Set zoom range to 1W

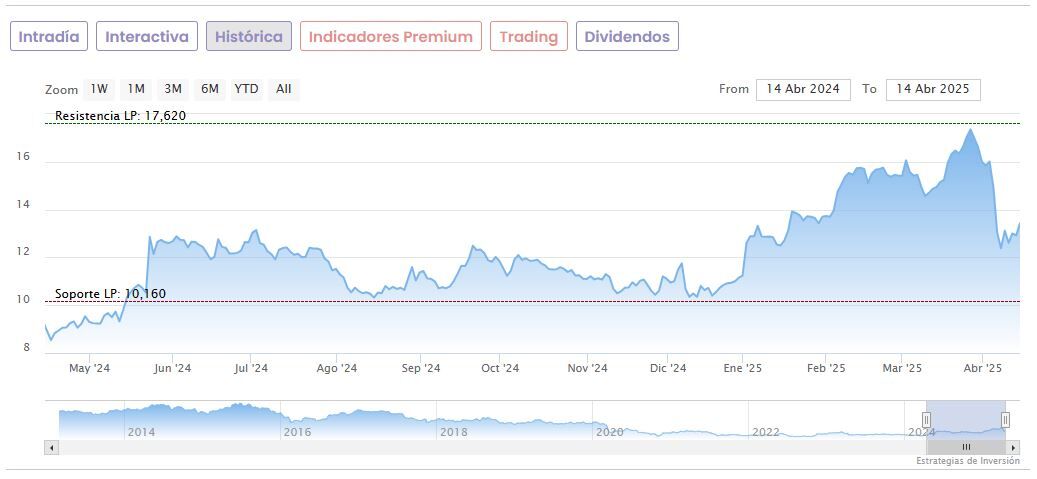pyautogui.click(x=99, y=89)
